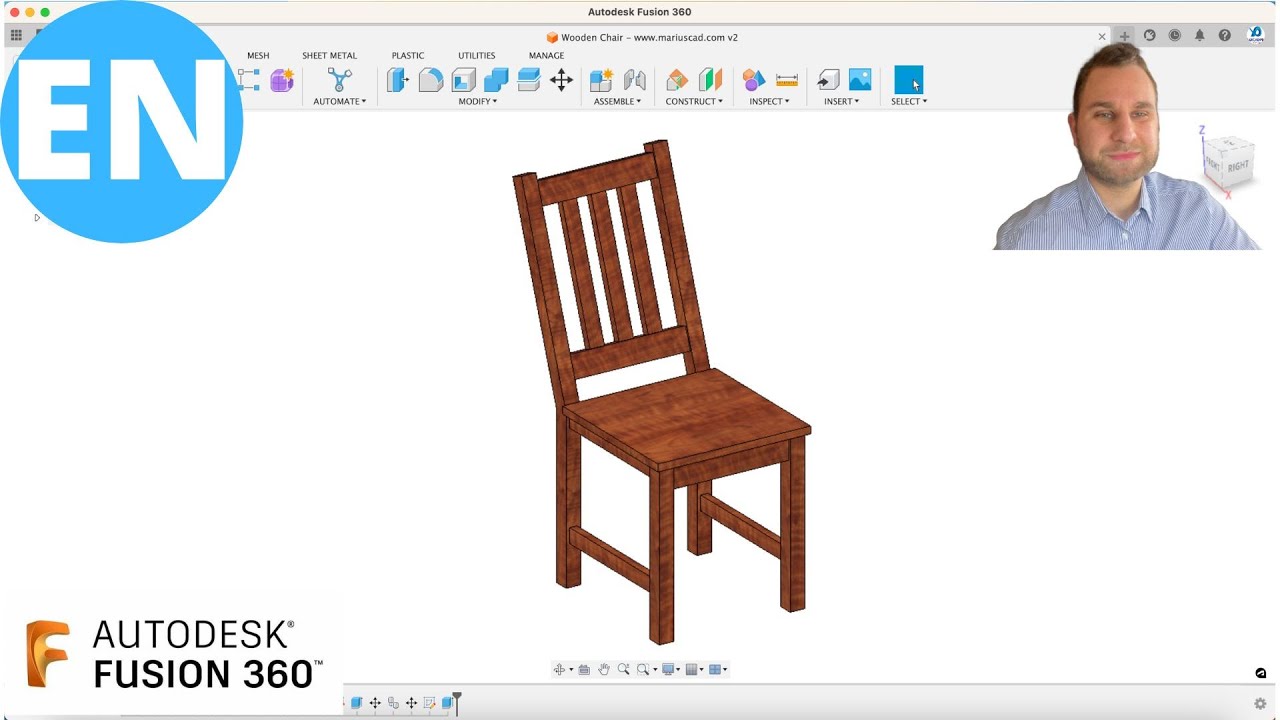Select the Measure ruler tool

click(787, 80)
